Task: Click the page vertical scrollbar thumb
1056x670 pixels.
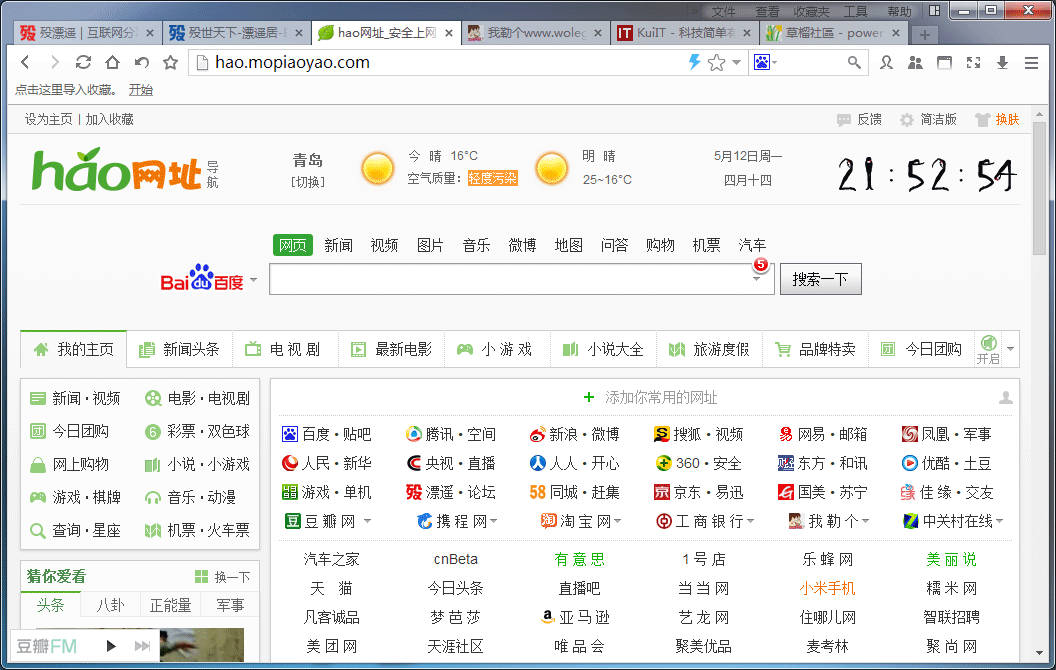Action: tap(1039, 189)
